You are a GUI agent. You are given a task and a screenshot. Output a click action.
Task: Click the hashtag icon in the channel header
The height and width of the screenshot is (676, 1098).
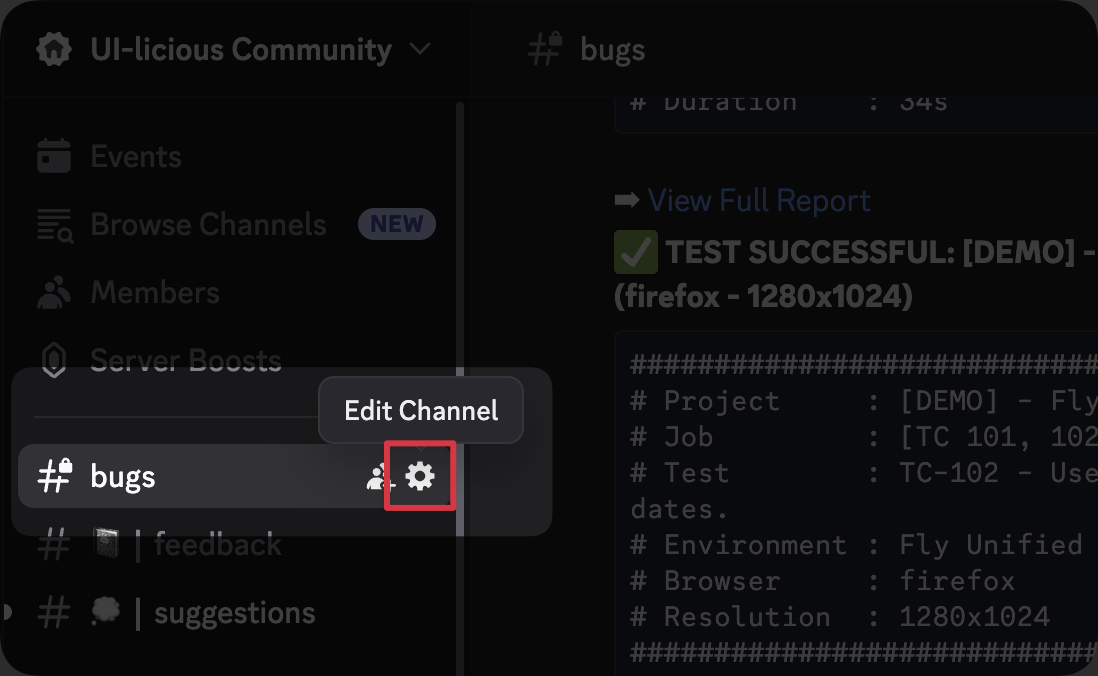click(543, 48)
